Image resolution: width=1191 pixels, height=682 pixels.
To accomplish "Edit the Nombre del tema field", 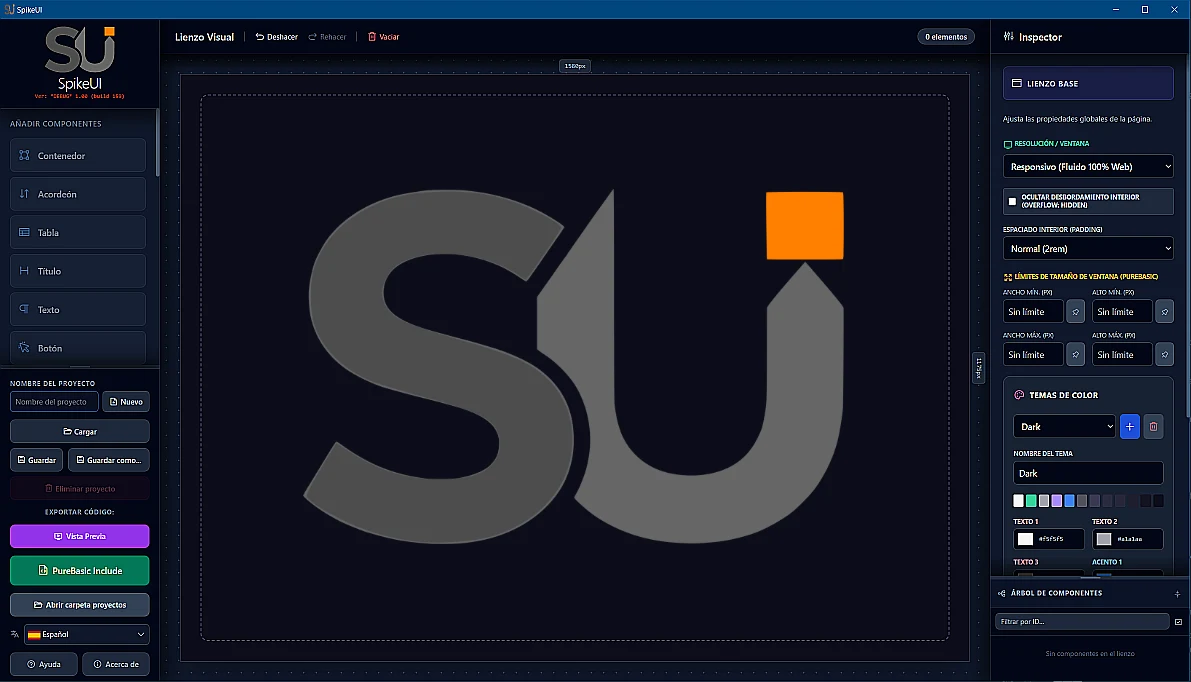I will point(1088,473).
